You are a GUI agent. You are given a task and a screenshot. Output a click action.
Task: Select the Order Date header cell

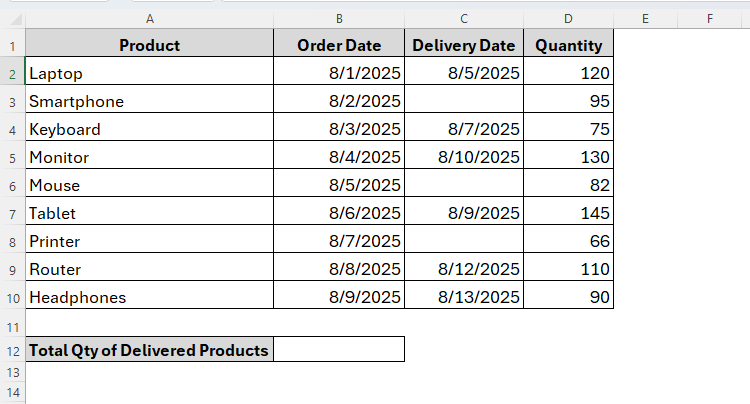point(339,45)
